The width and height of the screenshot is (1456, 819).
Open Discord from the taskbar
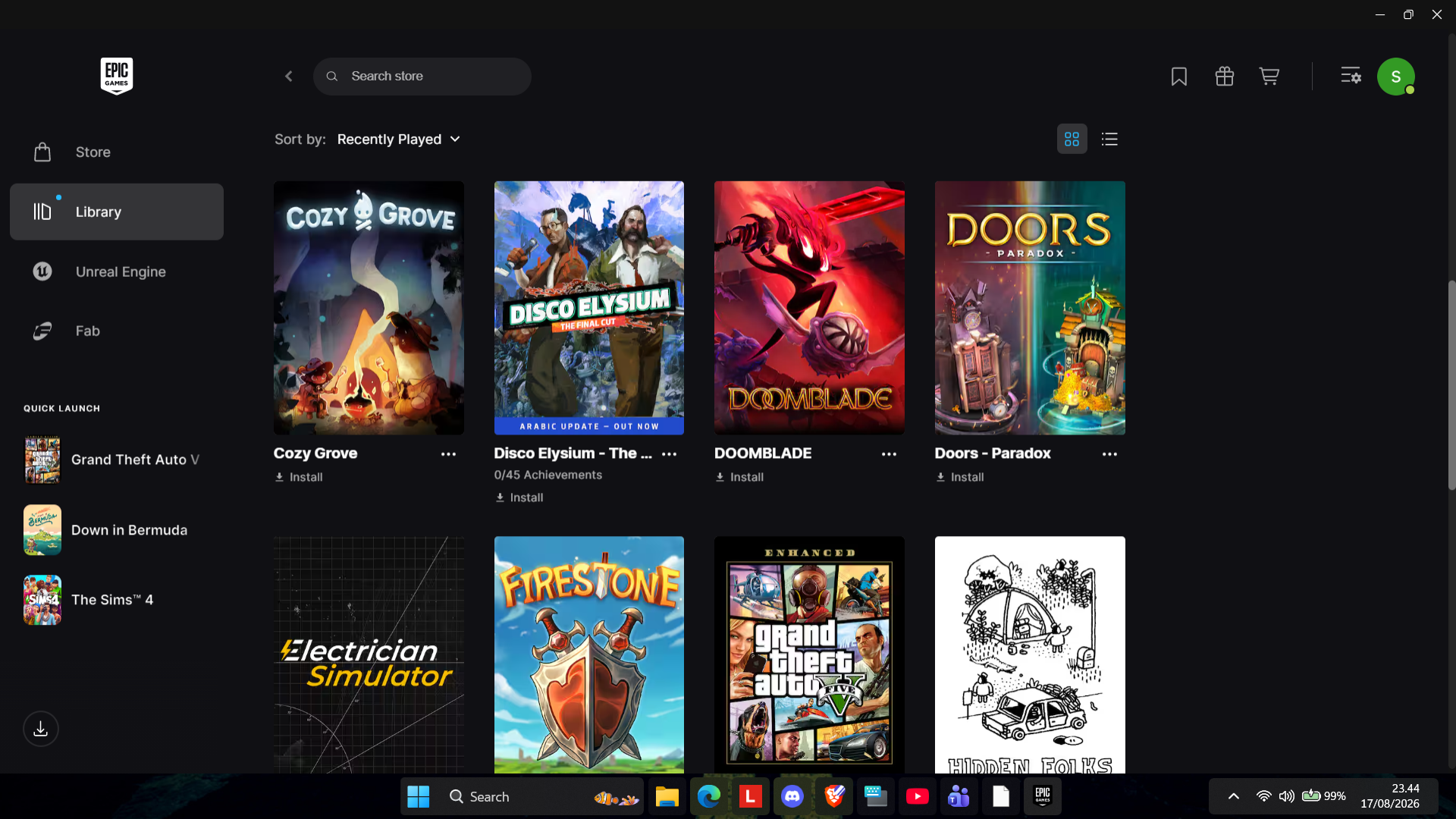click(792, 797)
